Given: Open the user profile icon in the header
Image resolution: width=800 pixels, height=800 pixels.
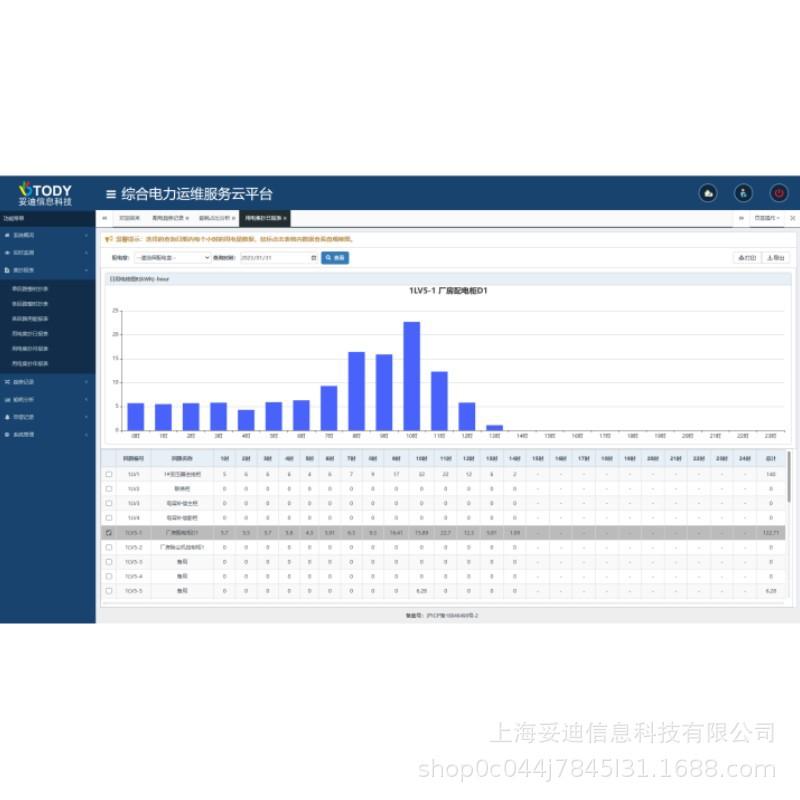Looking at the screenshot, I should (743, 193).
